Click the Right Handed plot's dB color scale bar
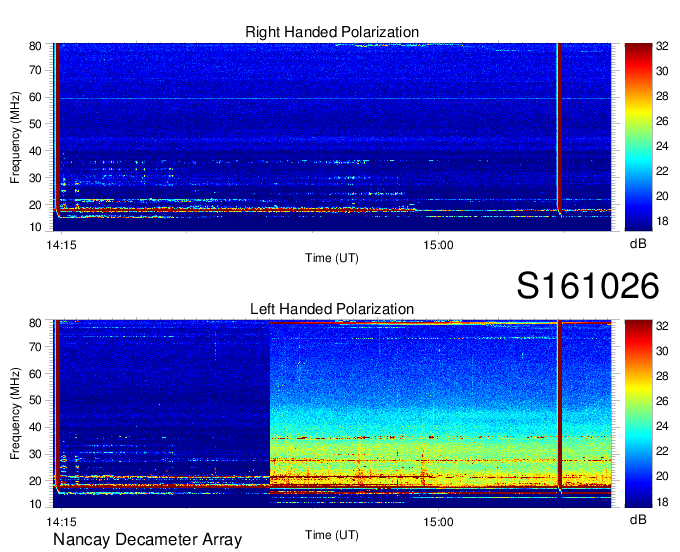The width and height of the screenshot is (680, 552). (638, 137)
